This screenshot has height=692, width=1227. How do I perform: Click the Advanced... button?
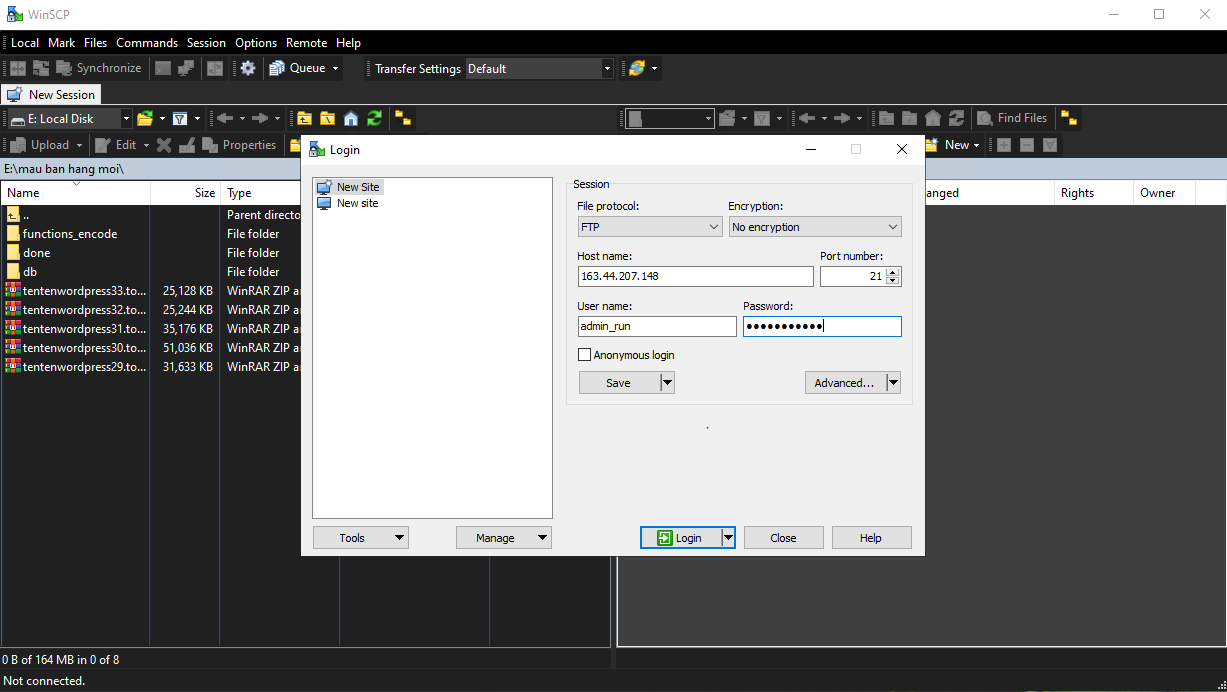pyautogui.click(x=845, y=383)
